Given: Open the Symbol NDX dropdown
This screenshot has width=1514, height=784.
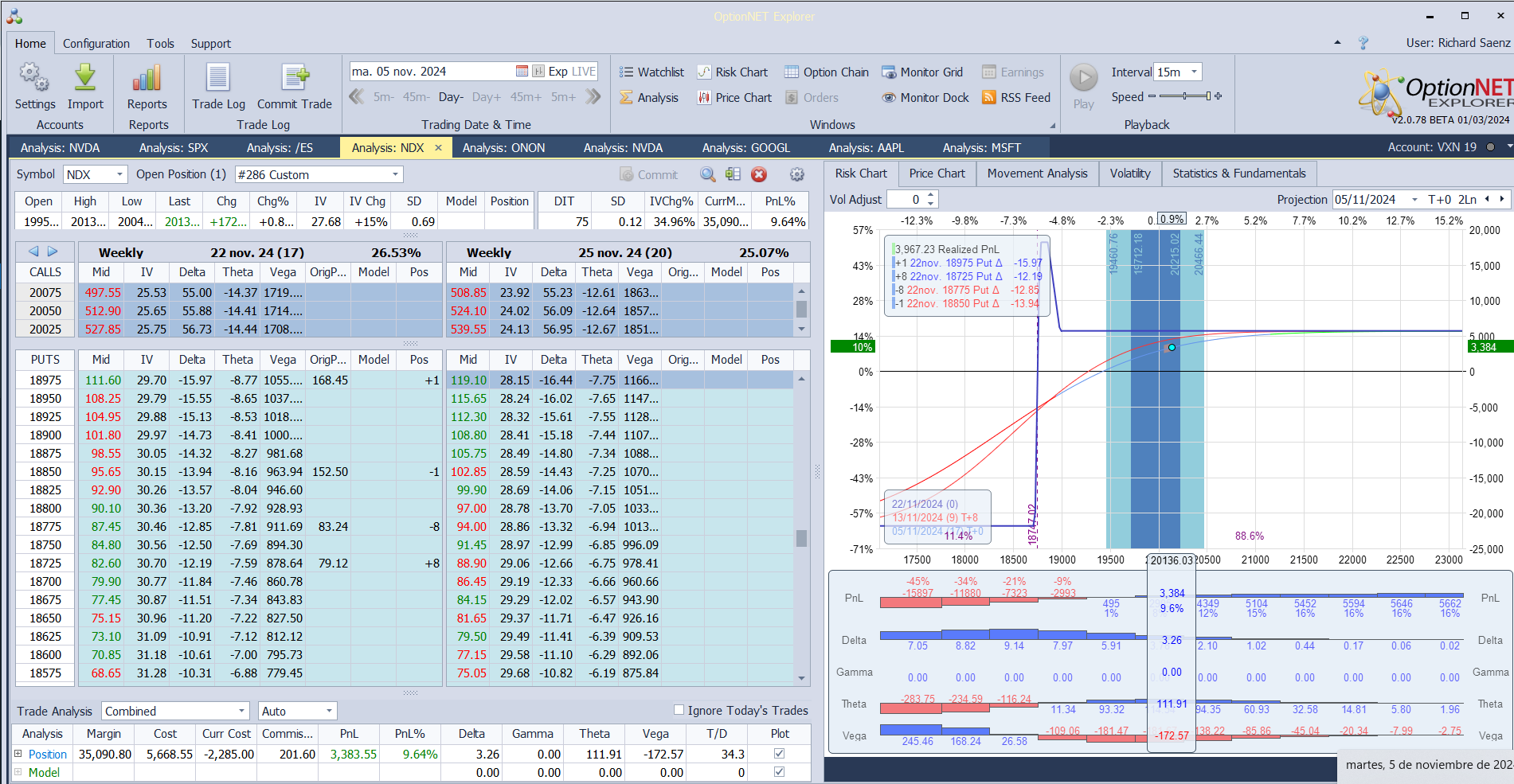Looking at the screenshot, I should click(x=119, y=174).
